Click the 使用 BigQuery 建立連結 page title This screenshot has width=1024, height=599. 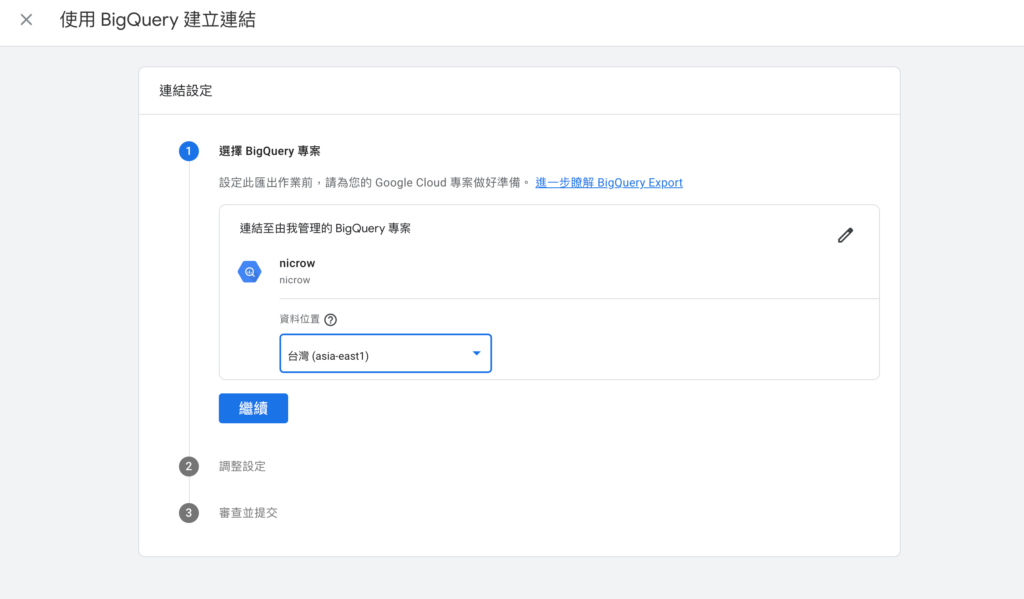tap(158, 20)
